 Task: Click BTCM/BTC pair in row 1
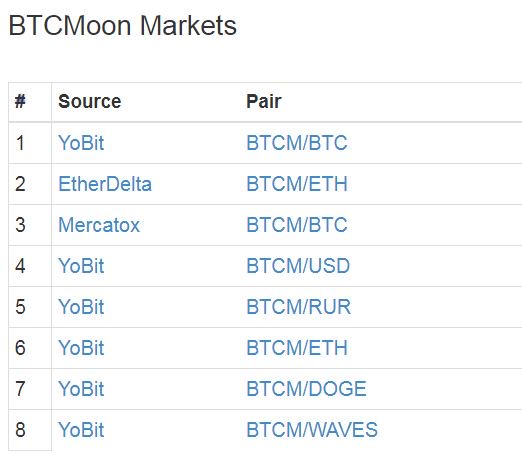point(297,143)
